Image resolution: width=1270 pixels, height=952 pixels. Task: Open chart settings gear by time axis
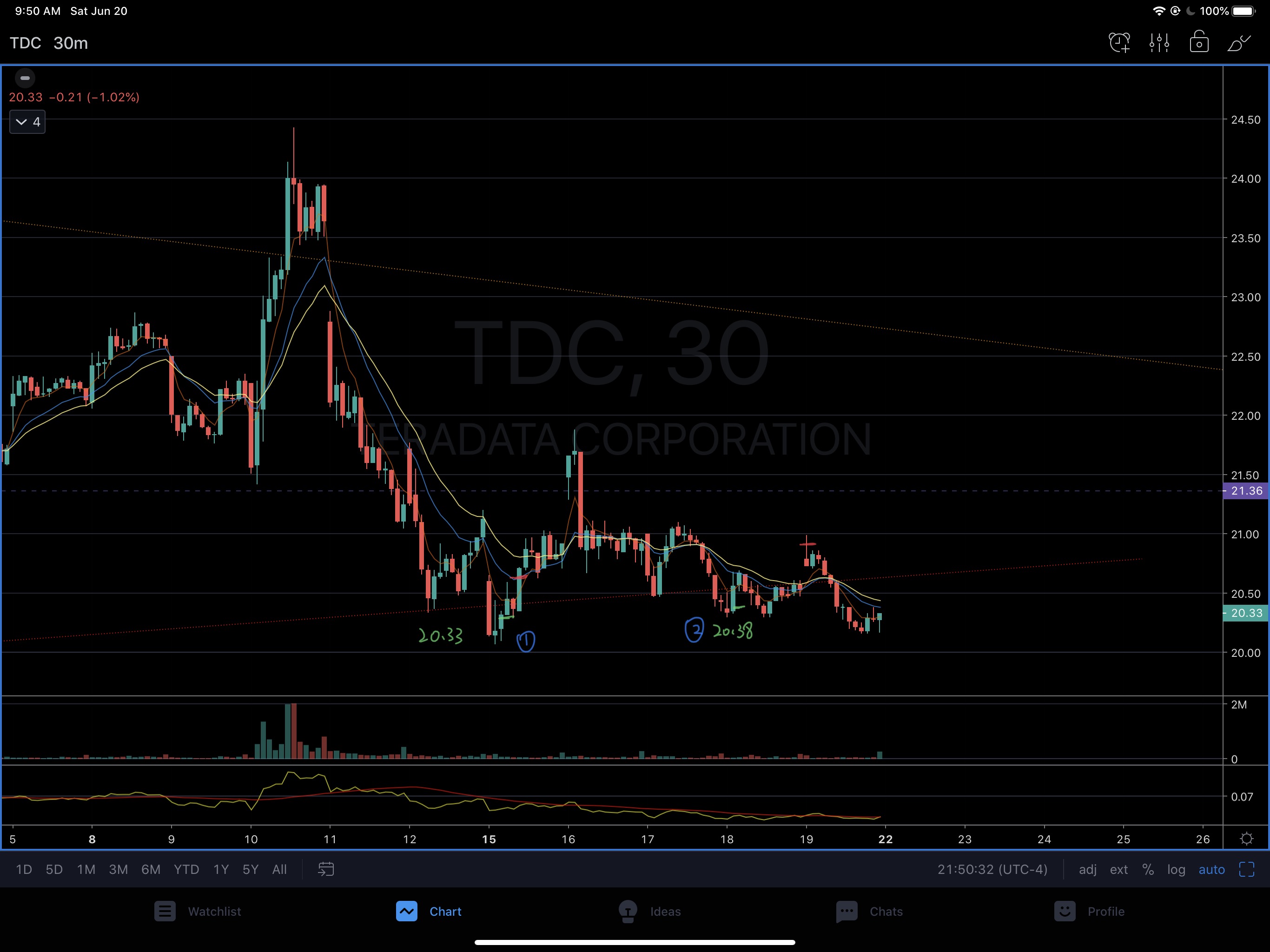click(1246, 839)
